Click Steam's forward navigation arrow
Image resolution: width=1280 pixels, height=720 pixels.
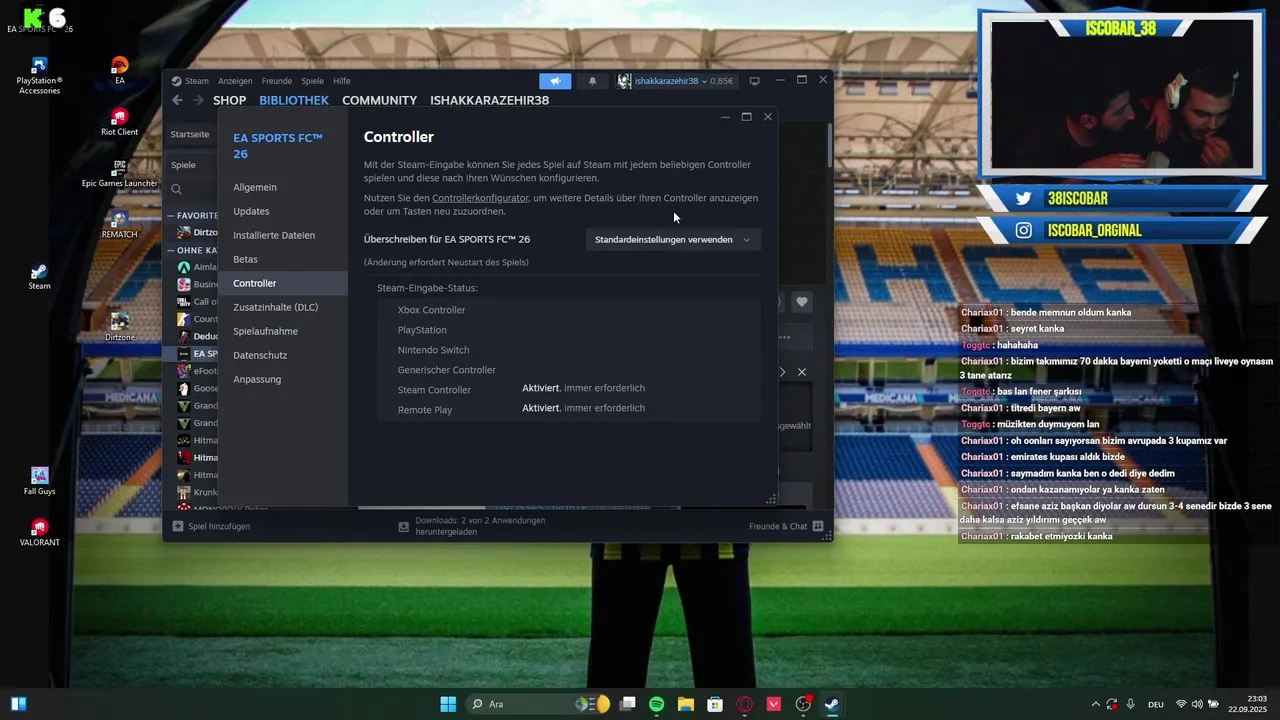pos(198,100)
